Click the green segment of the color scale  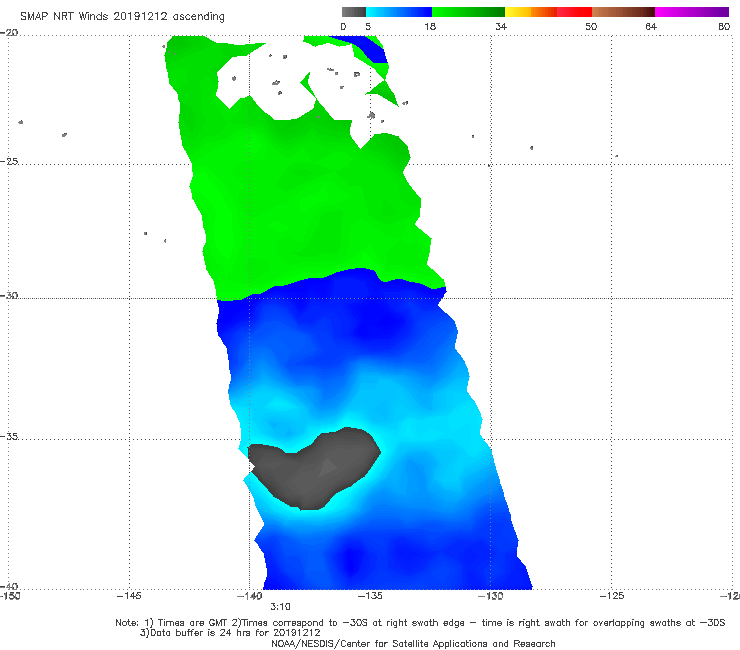(468, 12)
